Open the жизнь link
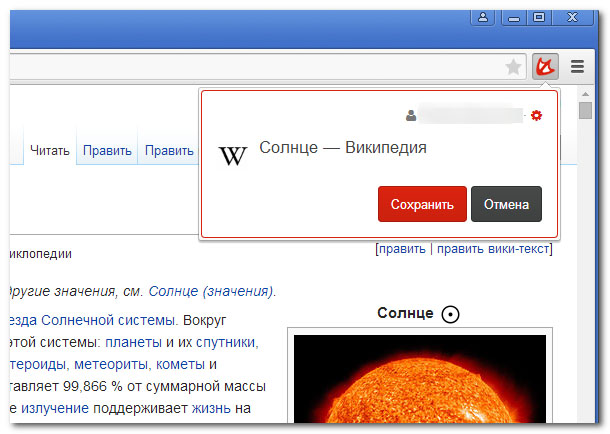 [x=210, y=409]
